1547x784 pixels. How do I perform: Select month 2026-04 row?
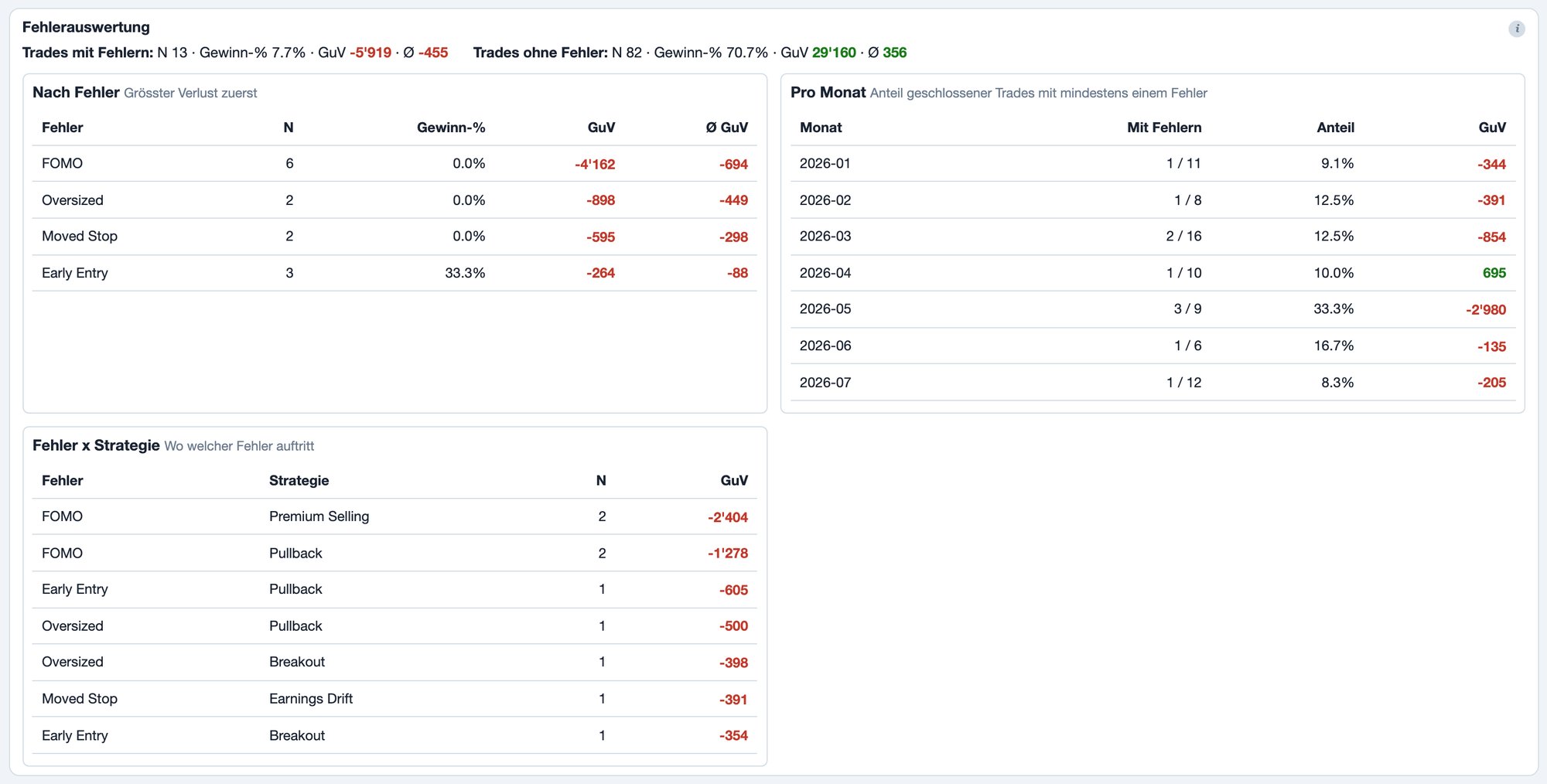point(1153,273)
